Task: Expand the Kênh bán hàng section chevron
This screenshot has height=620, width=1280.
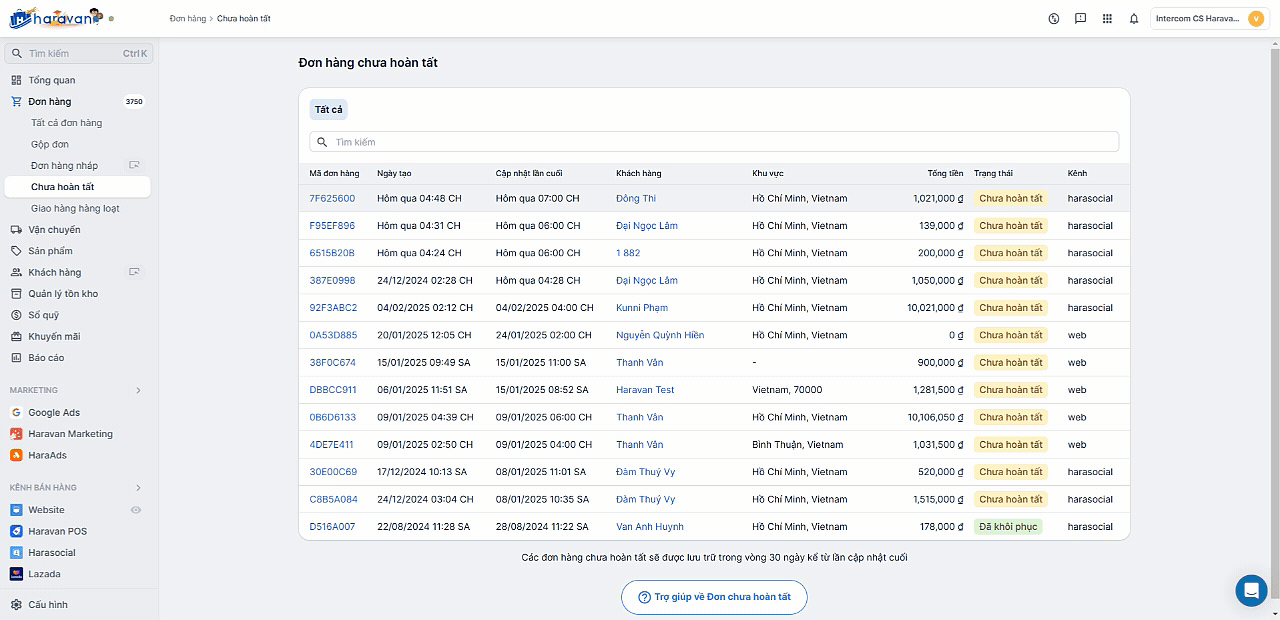Action: [x=138, y=488]
